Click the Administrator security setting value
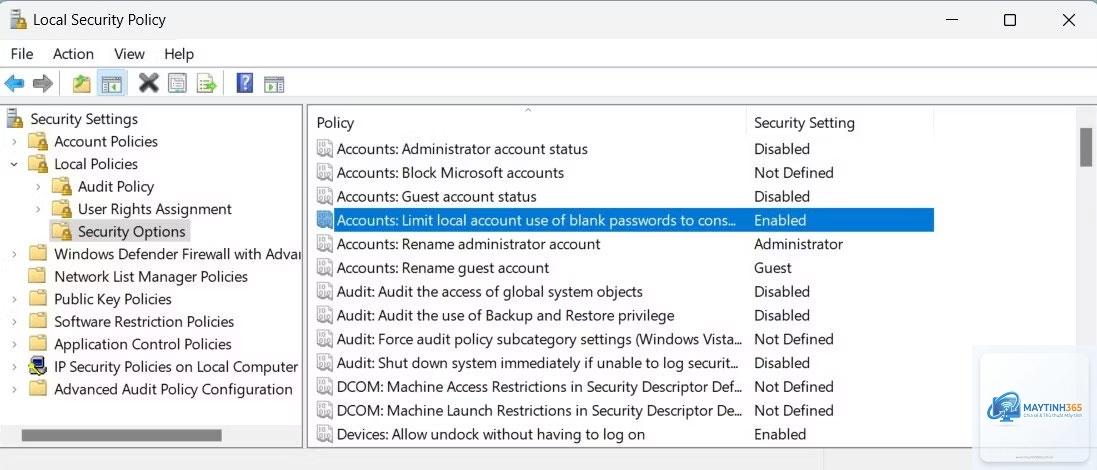Image resolution: width=1097 pixels, height=470 pixels. click(798, 244)
